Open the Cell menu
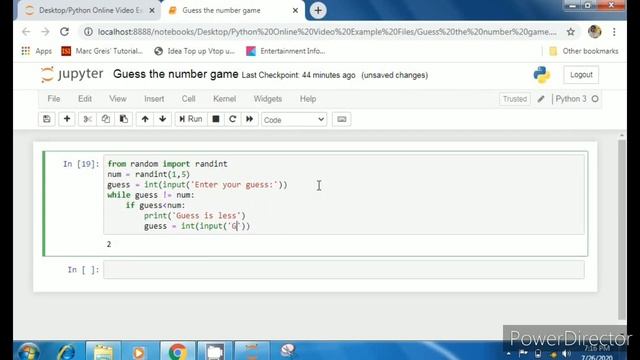 pos(188,99)
